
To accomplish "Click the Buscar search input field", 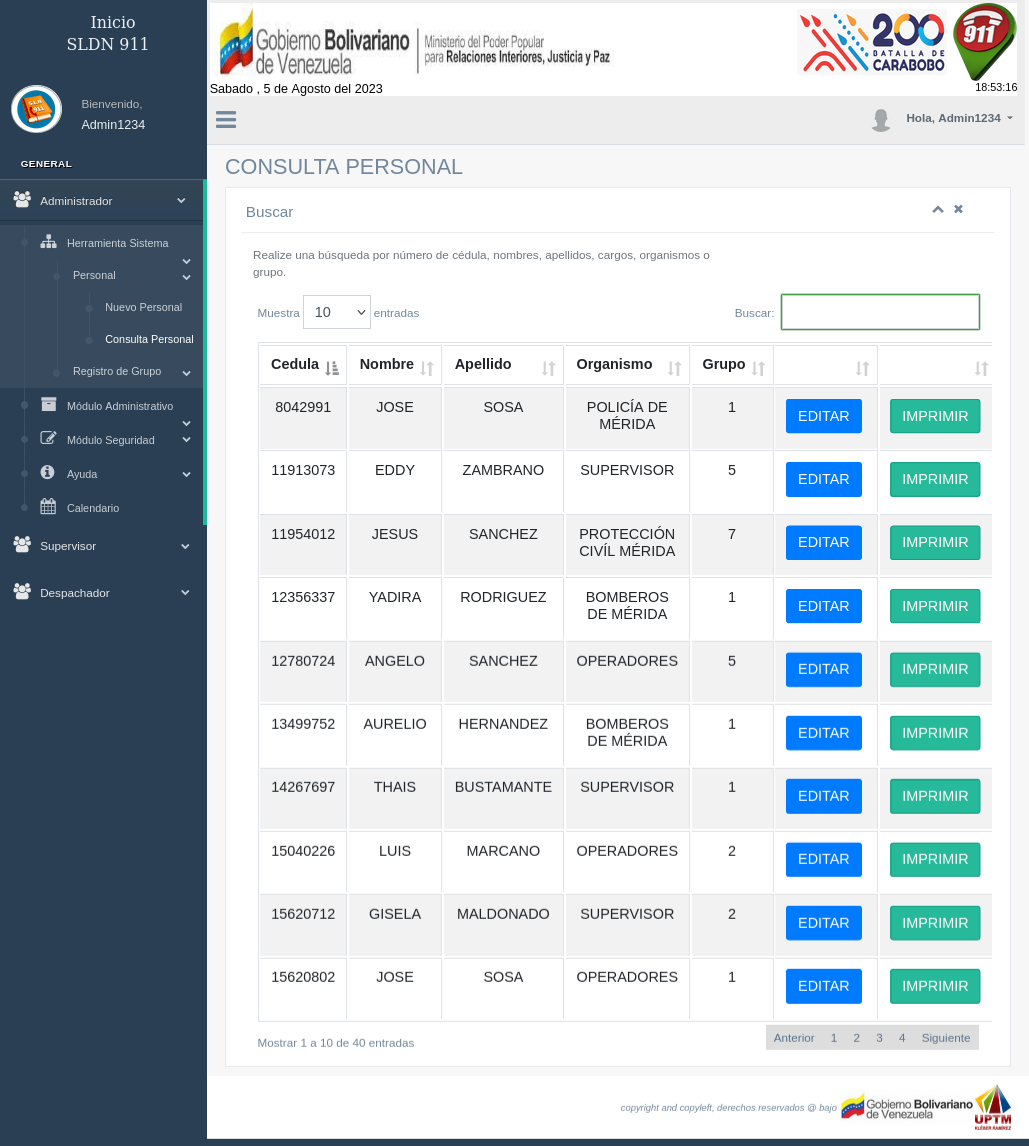I will point(880,312).
